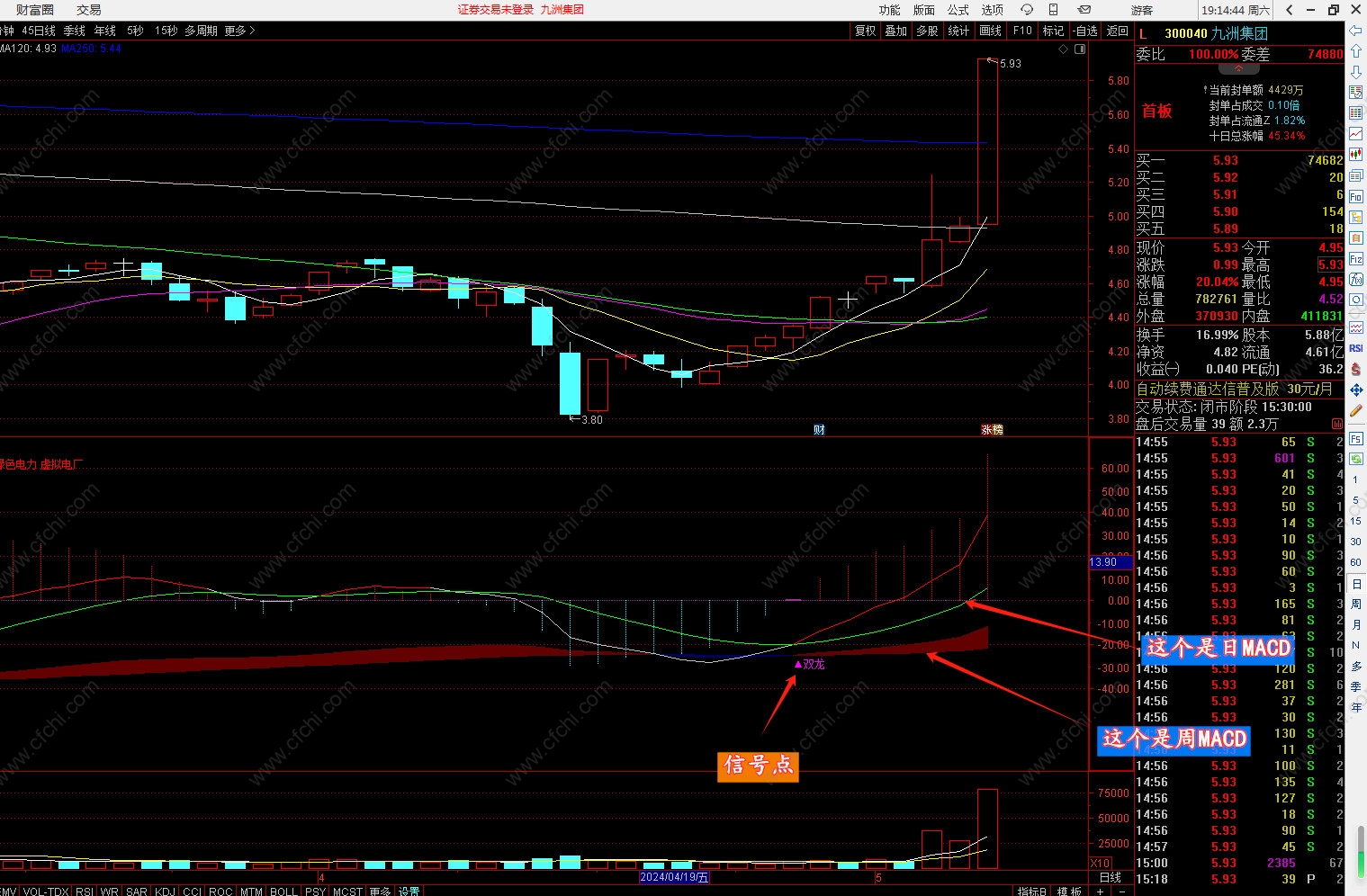
Task: Click the headset customer service icon
Action: click(1026, 10)
